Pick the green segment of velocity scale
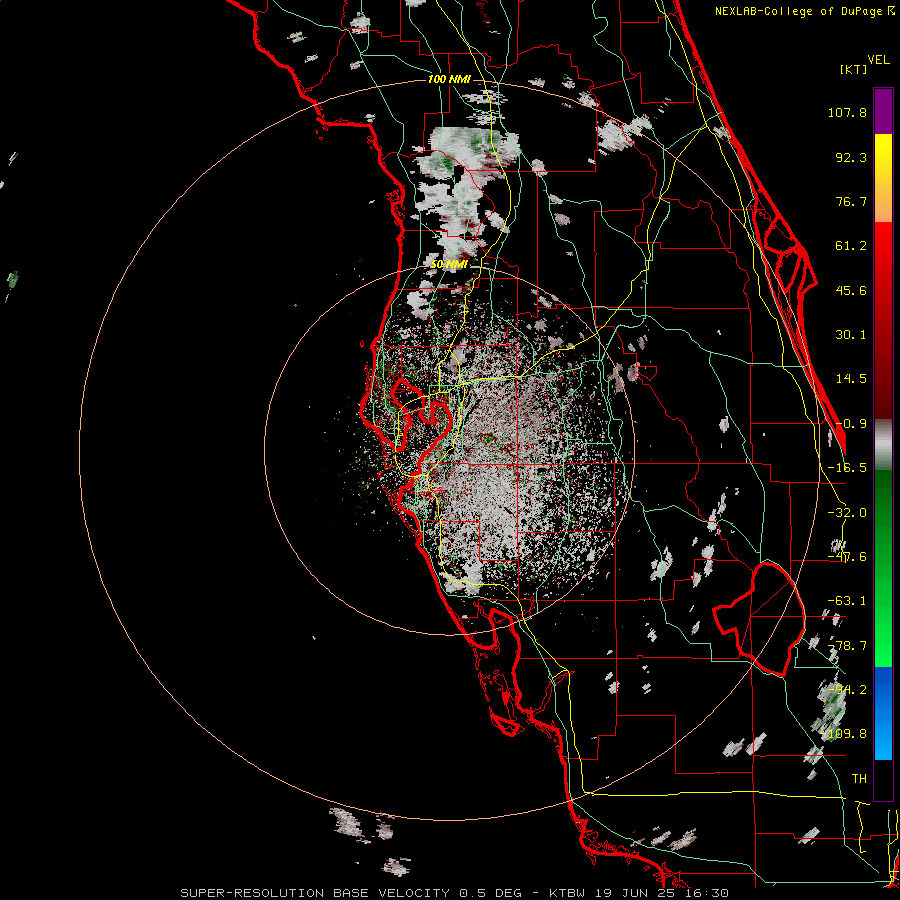This screenshot has height=900, width=900. pyautogui.click(x=883, y=568)
